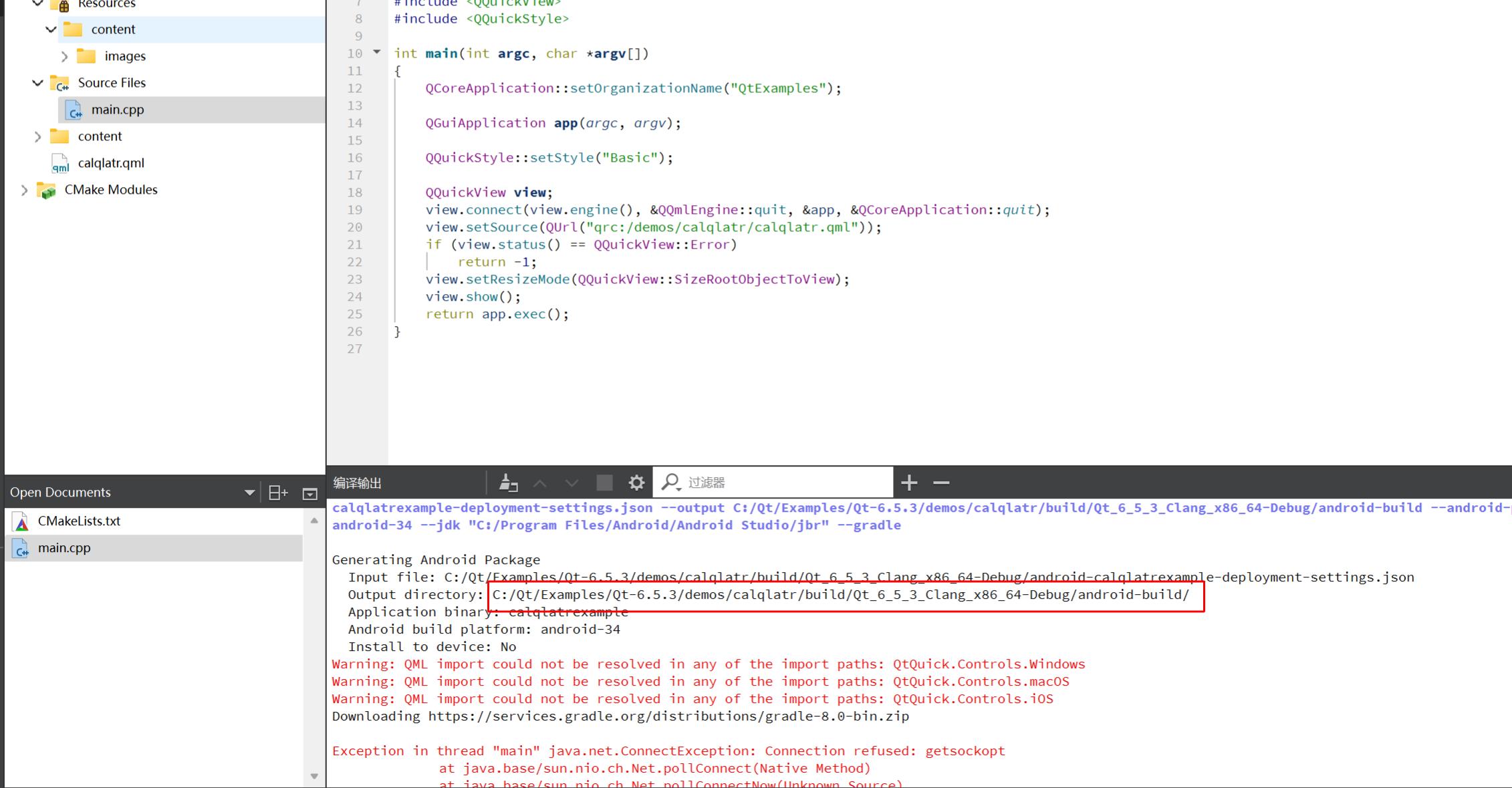Image resolution: width=1512 pixels, height=788 pixels.
Task: Select main.cpp in the Open Documents list
Action: pos(64,548)
